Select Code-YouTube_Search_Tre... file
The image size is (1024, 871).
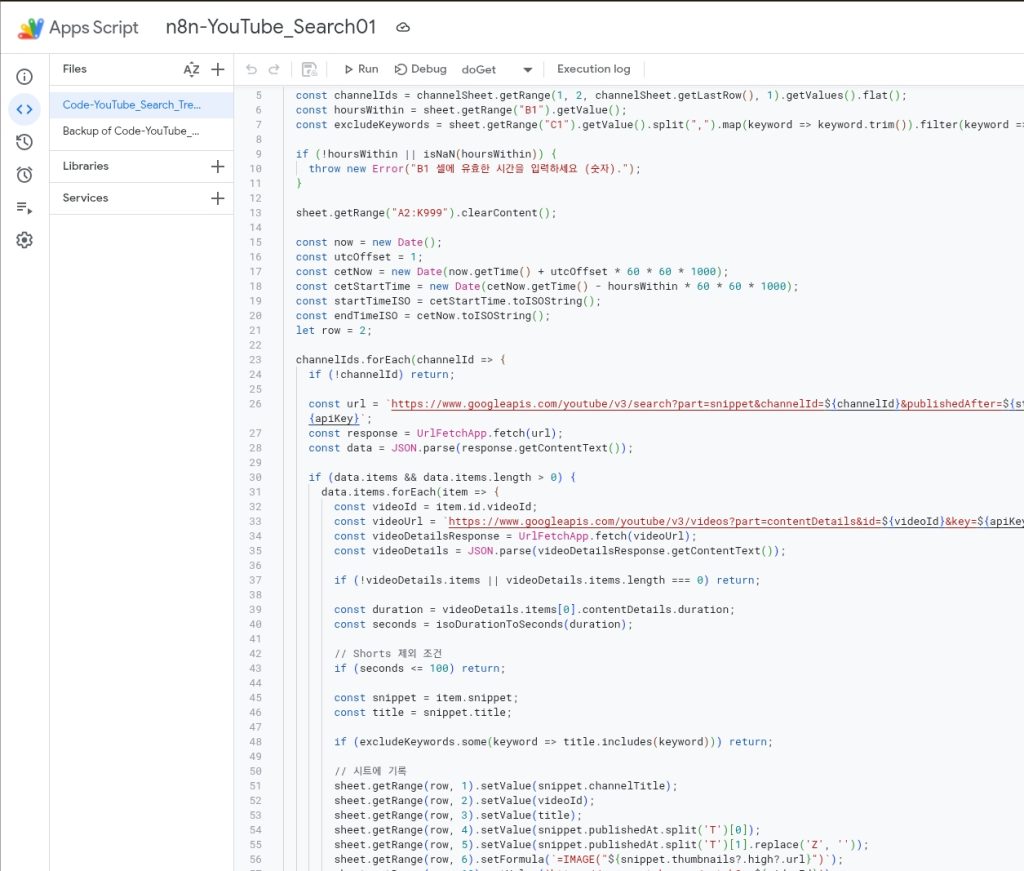click(x=131, y=104)
